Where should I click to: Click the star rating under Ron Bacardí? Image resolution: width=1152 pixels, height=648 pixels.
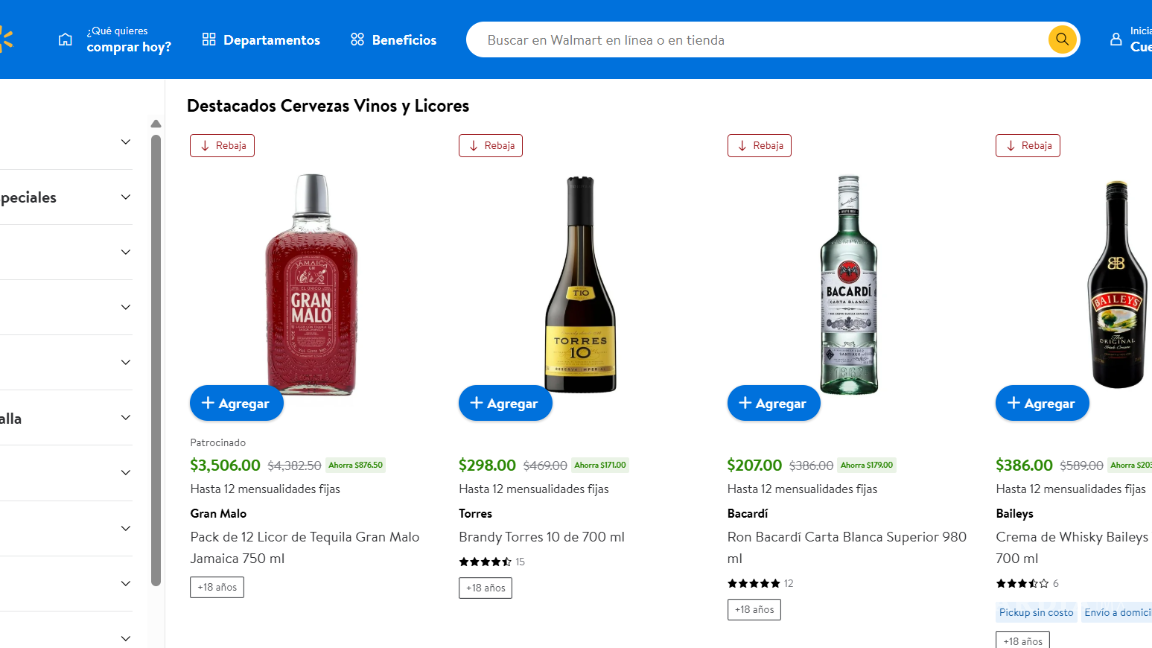point(753,583)
